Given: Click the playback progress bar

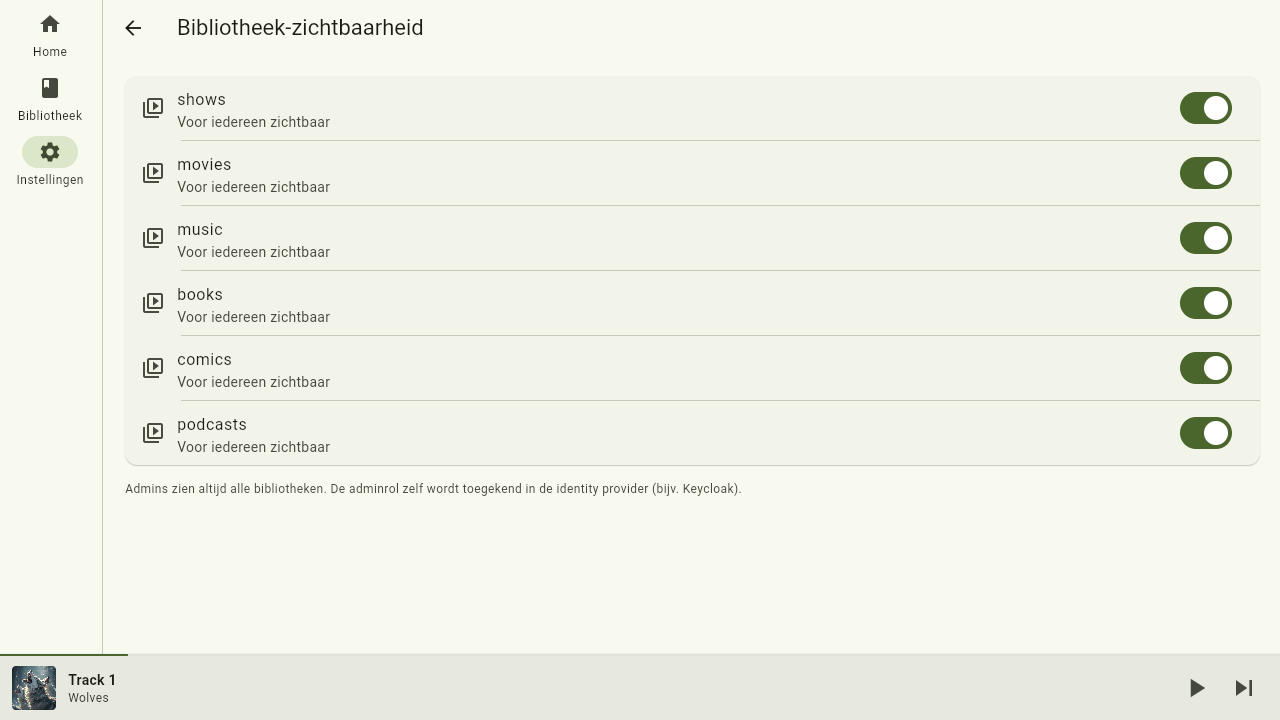Looking at the screenshot, I should [640, 655].
